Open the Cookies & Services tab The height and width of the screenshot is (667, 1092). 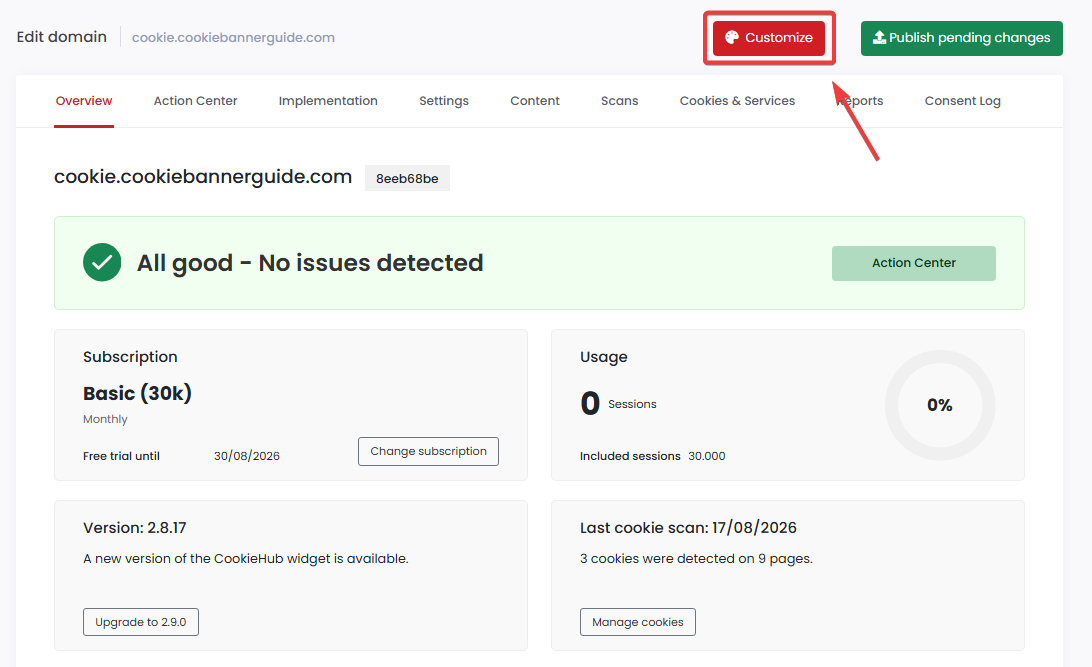pyautogui.click(x=738, y=101)
